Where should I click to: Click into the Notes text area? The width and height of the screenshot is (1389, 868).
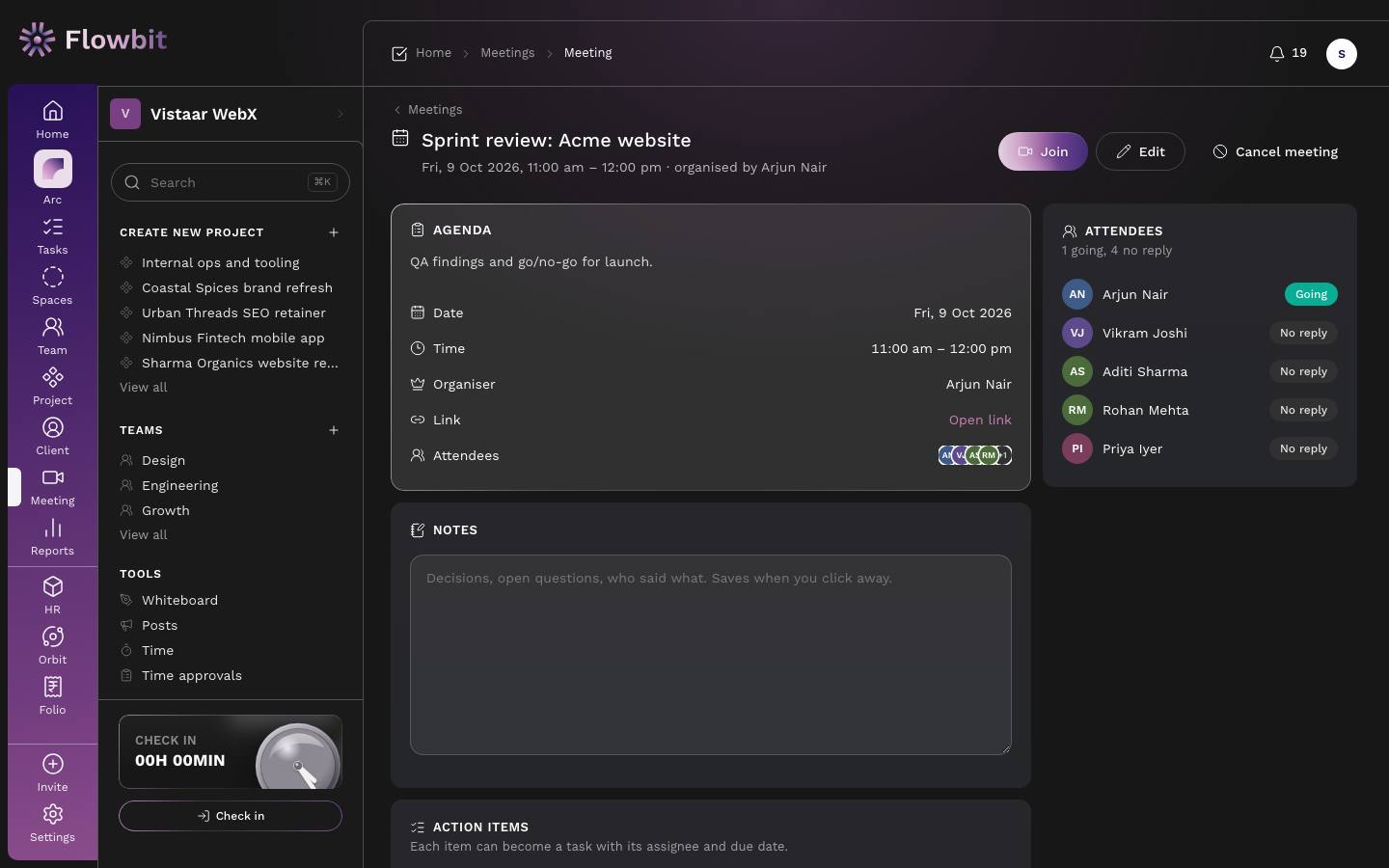point(711,655)
